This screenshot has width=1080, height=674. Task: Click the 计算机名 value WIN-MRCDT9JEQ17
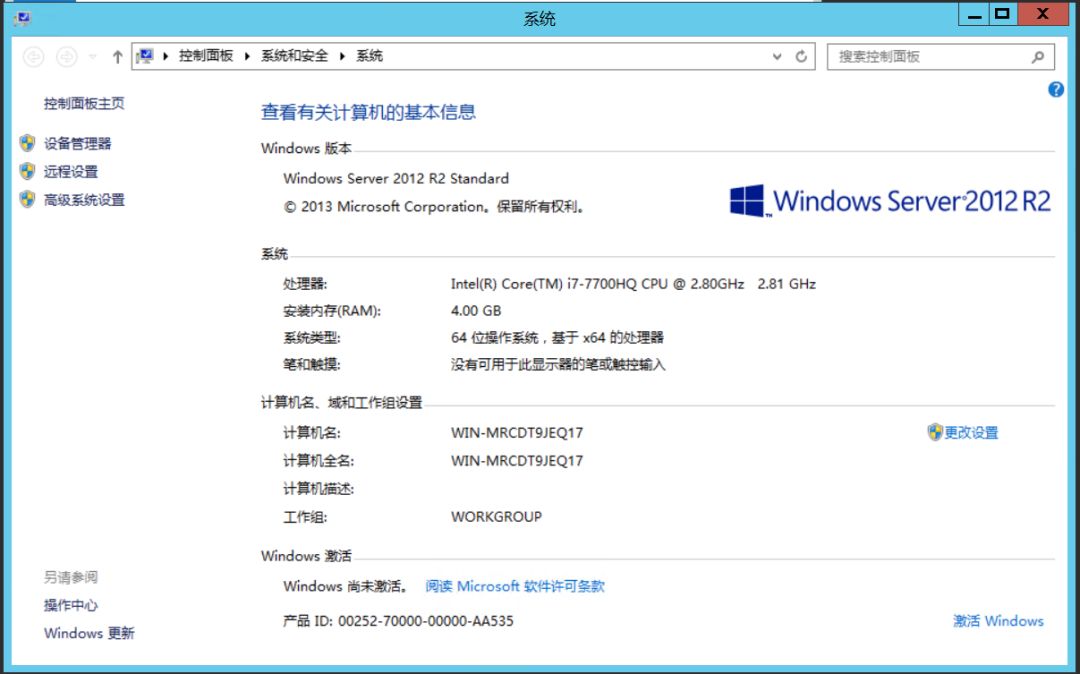[517, 432]
